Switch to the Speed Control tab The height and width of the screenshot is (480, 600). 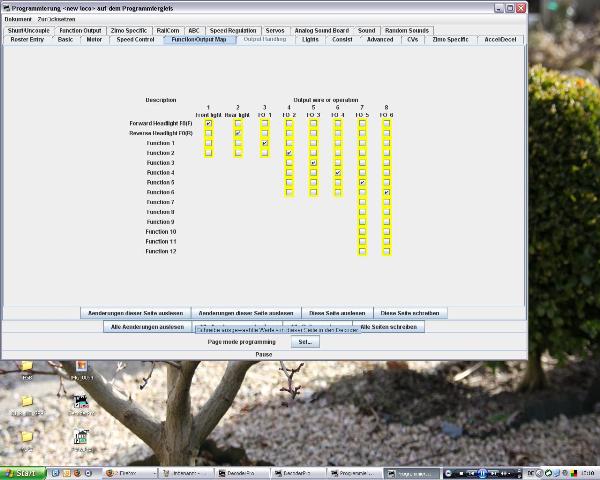(135, 39)
